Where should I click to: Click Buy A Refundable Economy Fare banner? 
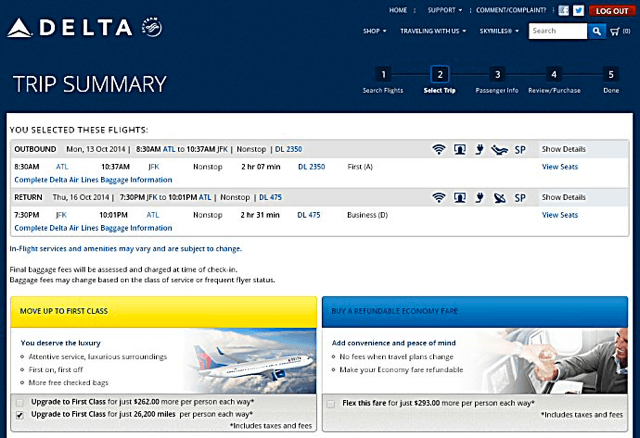point(475,311)
